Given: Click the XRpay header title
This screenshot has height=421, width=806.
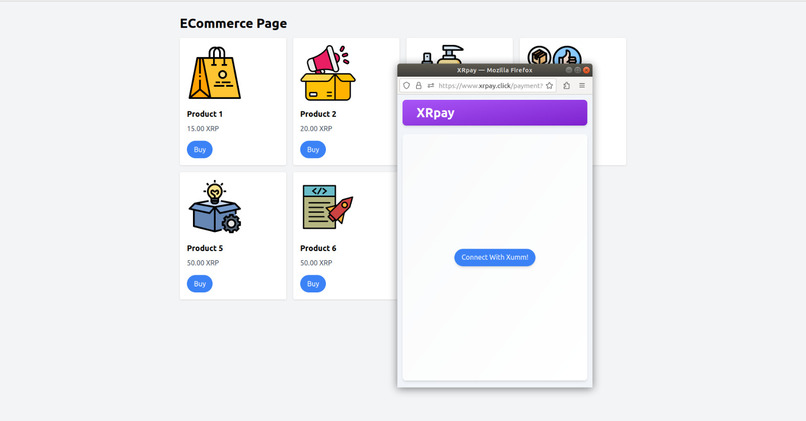Looking at the screenshot, I should [x=435, y=113].
